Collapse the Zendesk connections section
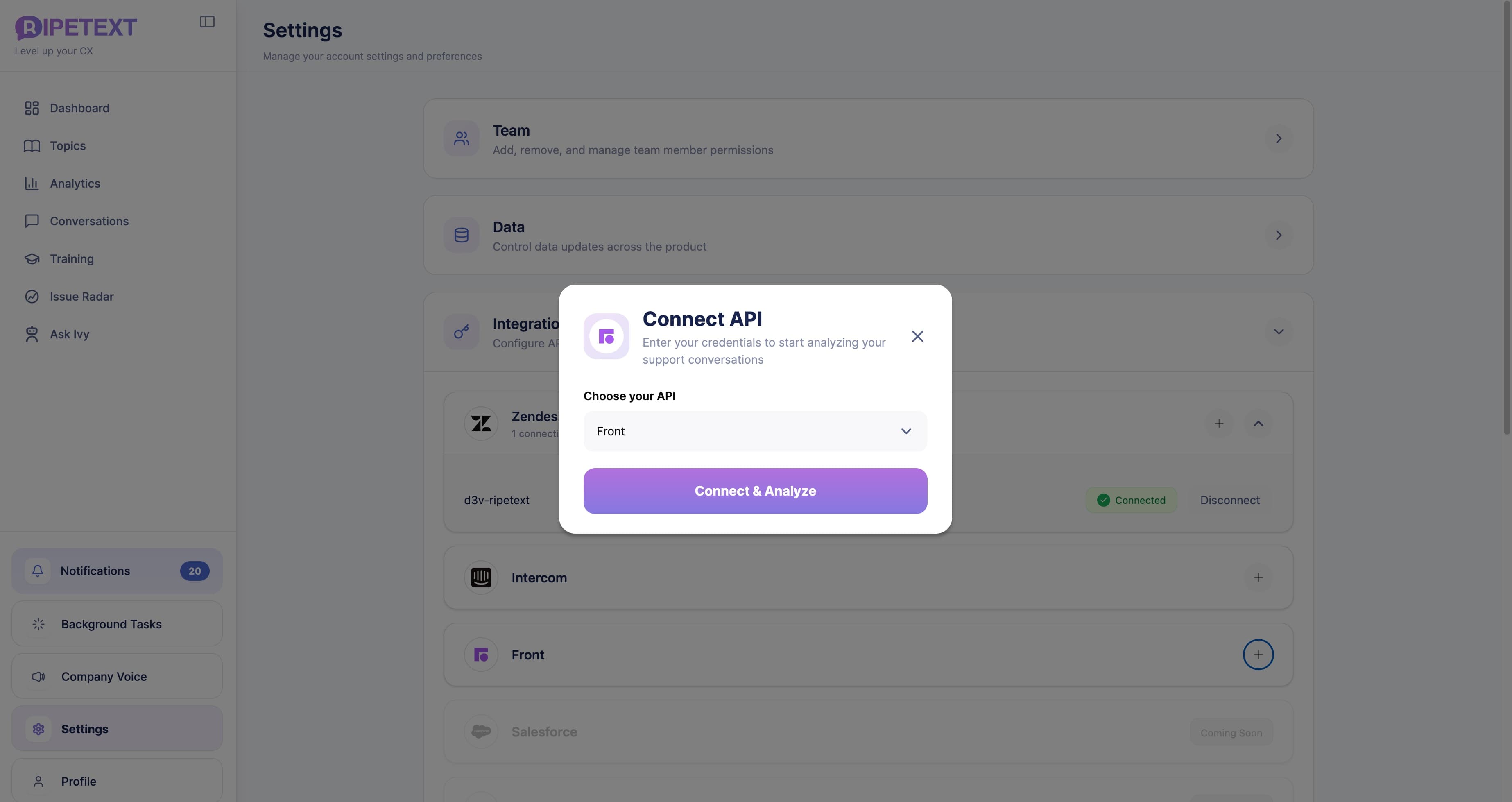1512x802 pixels. (1258, 423)
